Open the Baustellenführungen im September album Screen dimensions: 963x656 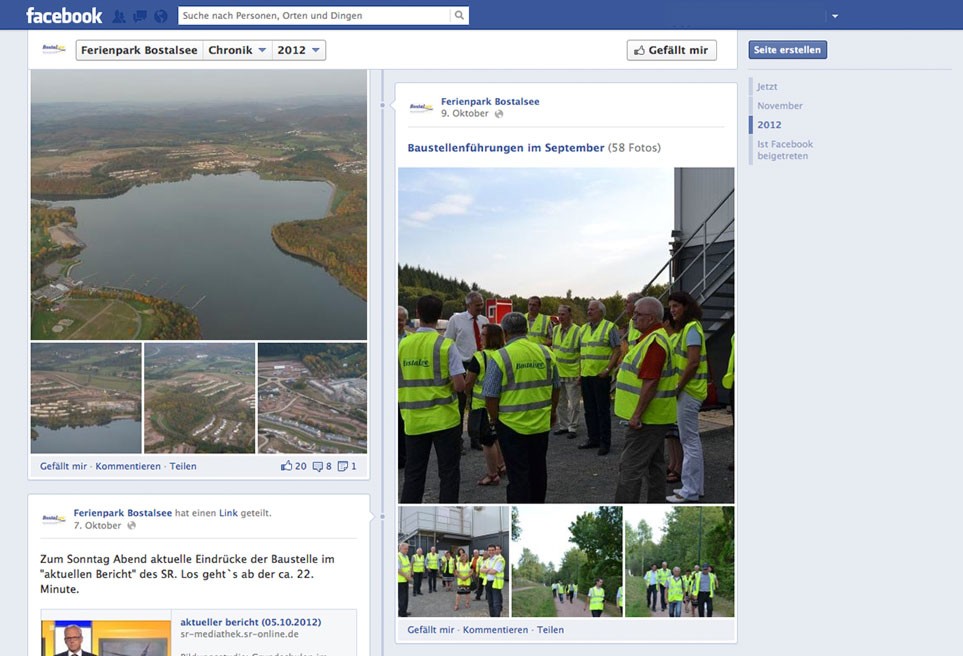(x=506, y=147)
